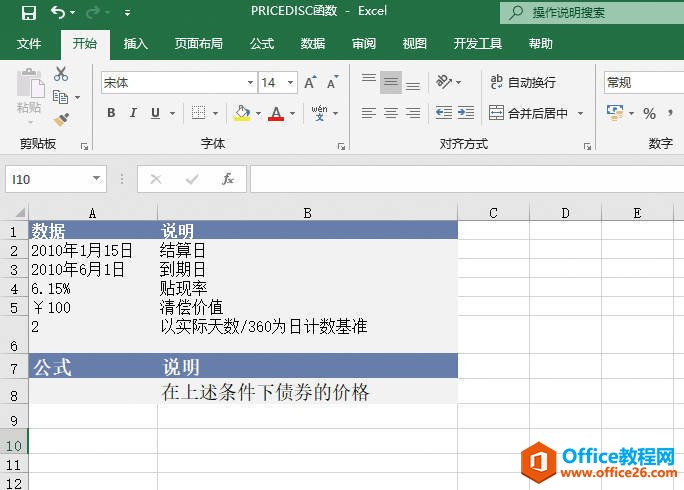The width and height of the screenshot is (684, 490).
Task: Switch to the 插入 tab
Action: click(135, 44)
